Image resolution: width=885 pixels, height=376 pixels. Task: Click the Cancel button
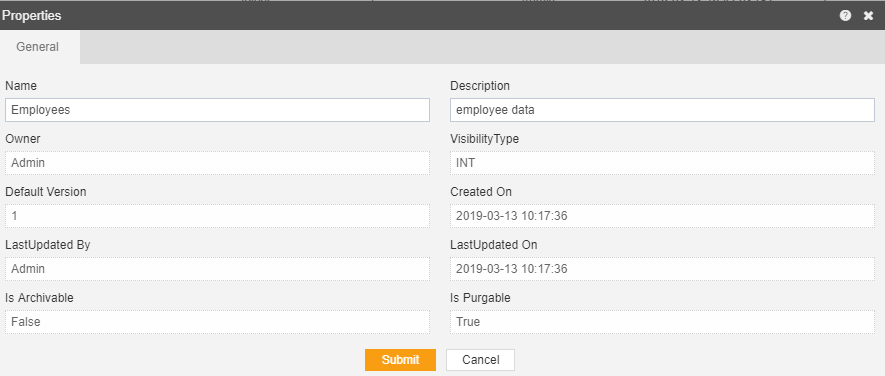tap(480, 360)
